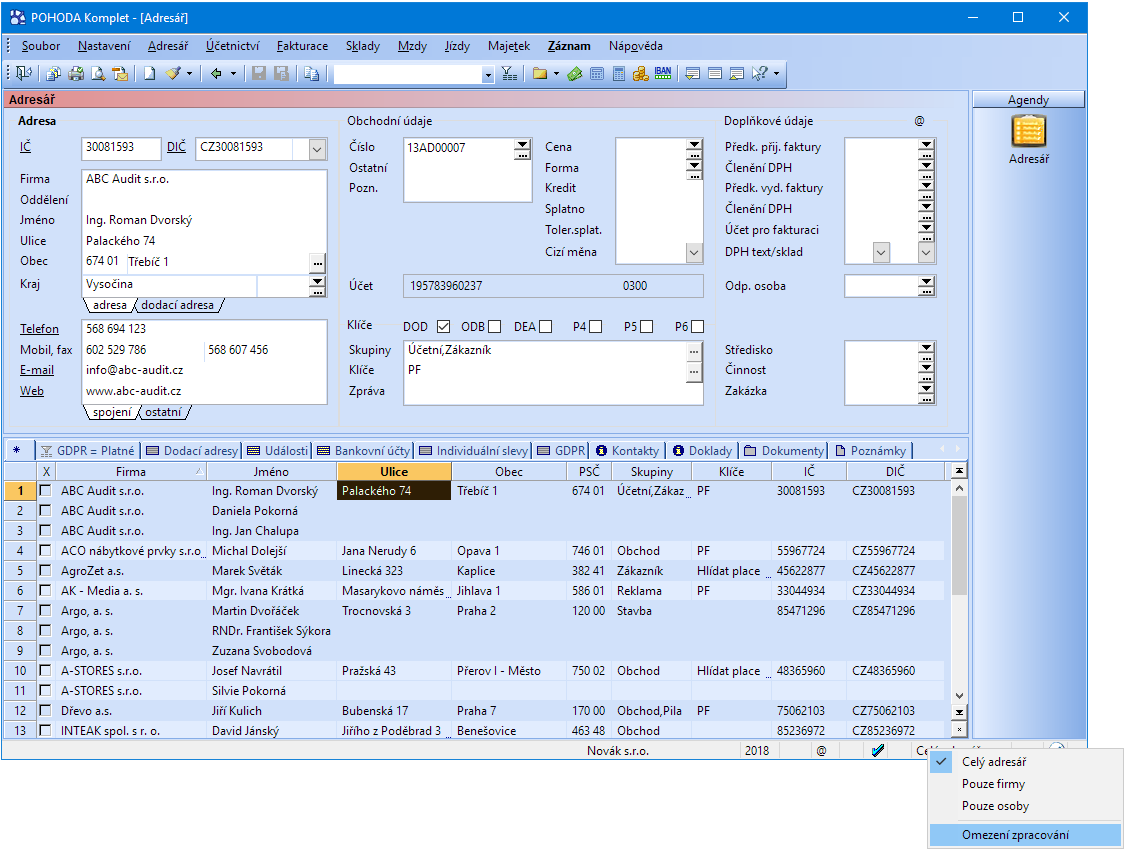Switch to the dodací adresa tab
The height and width of the screenshot is (853, 1127).
coord(177,305)
